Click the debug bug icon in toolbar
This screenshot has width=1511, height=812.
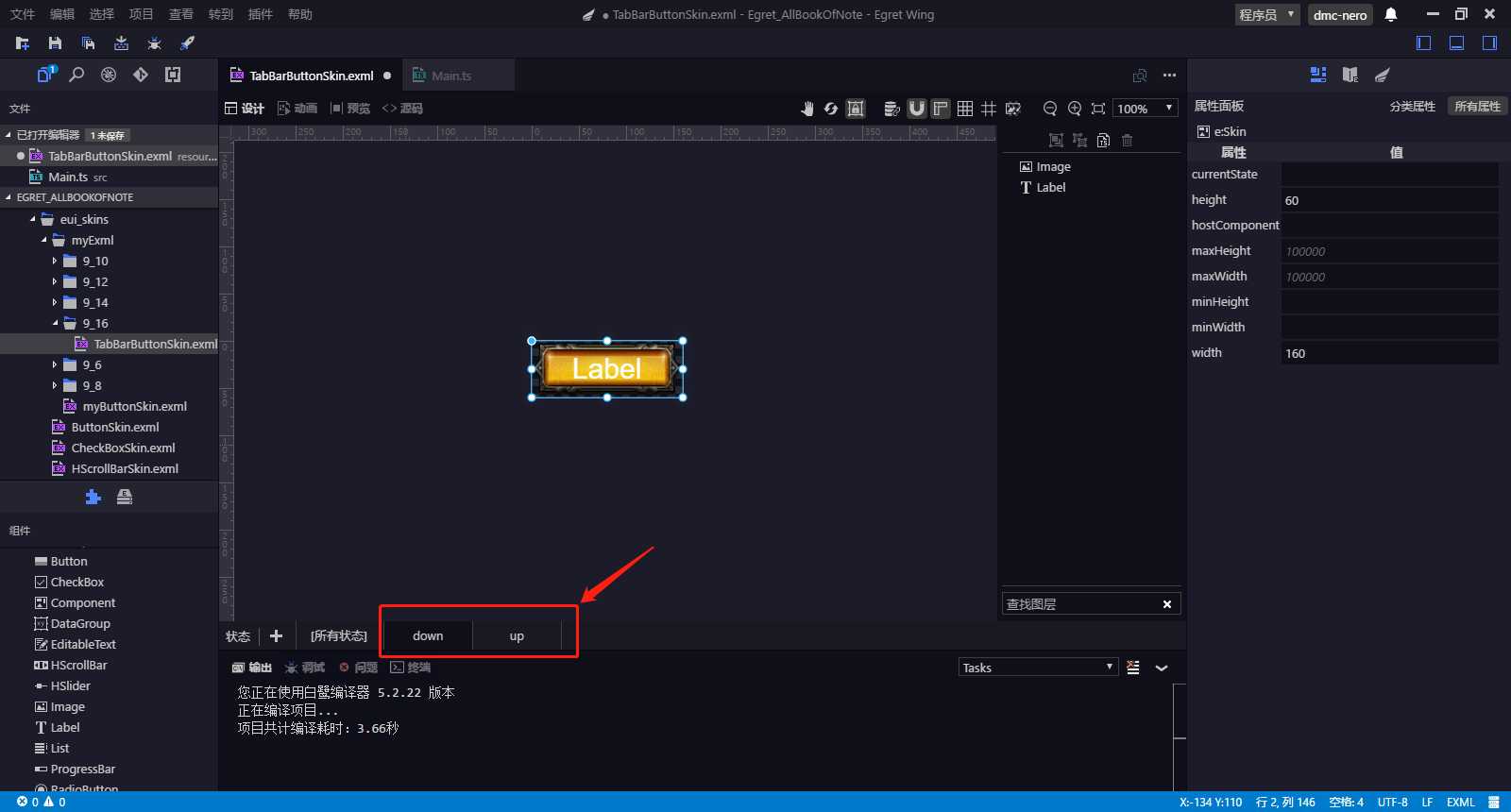click(154, 43)
